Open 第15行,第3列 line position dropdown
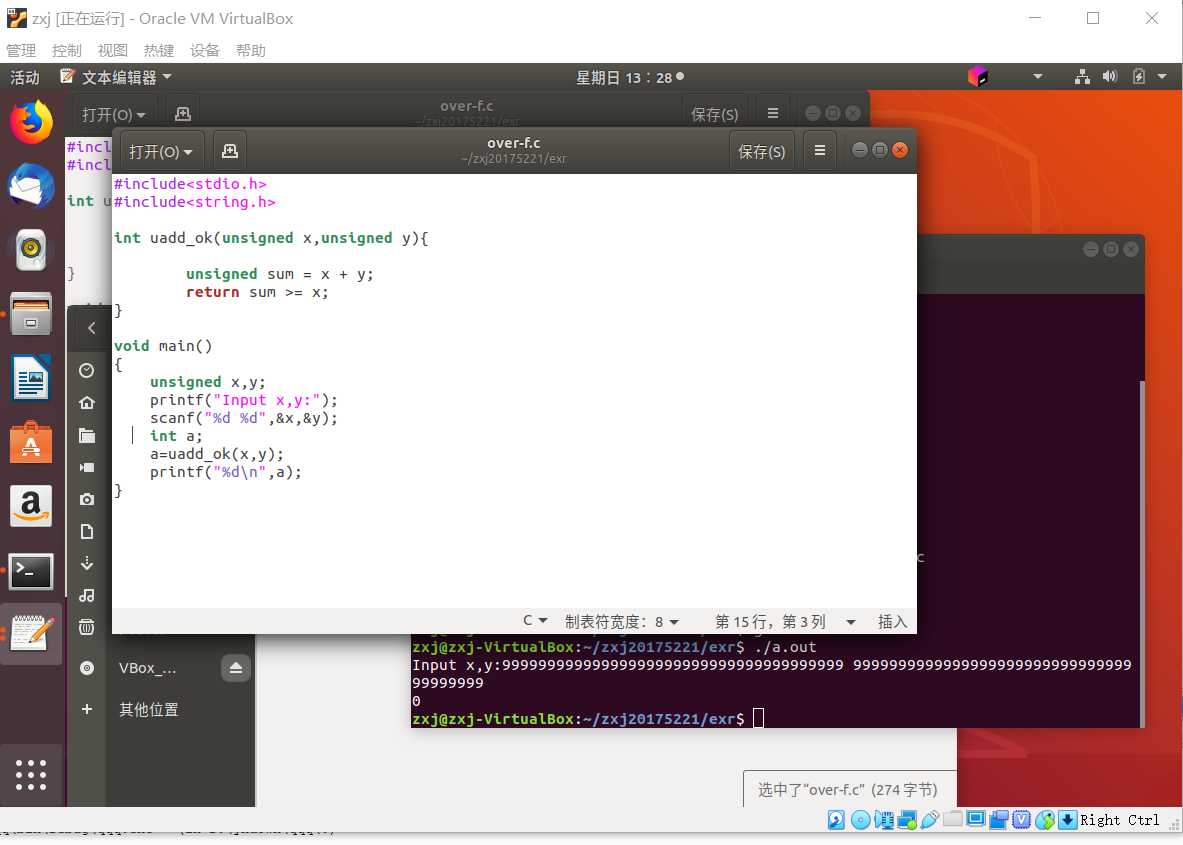1183x845 pixels. pos(785,622)
